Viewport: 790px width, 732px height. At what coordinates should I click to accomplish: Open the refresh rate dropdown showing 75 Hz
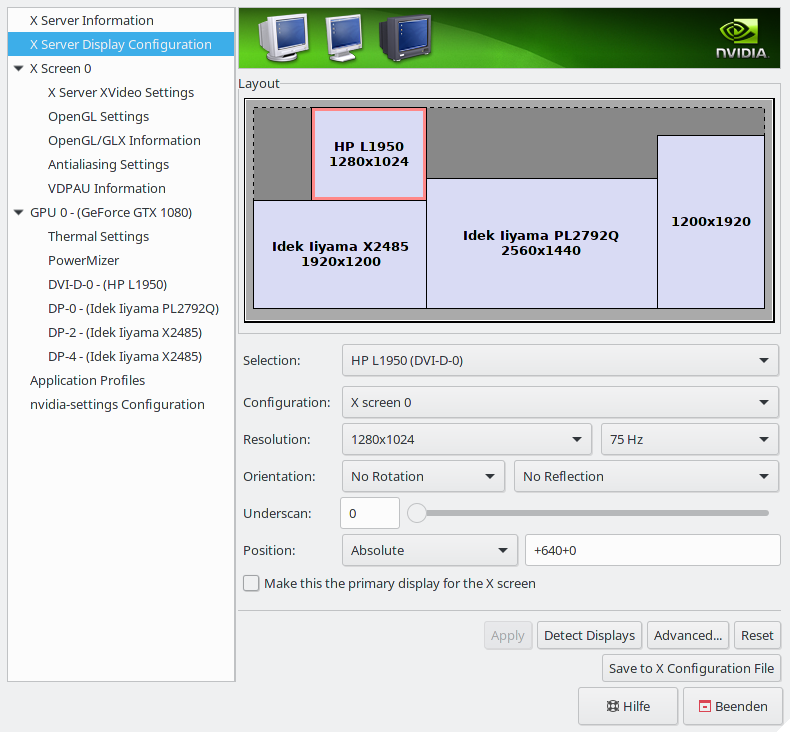(x=690, y=439)
